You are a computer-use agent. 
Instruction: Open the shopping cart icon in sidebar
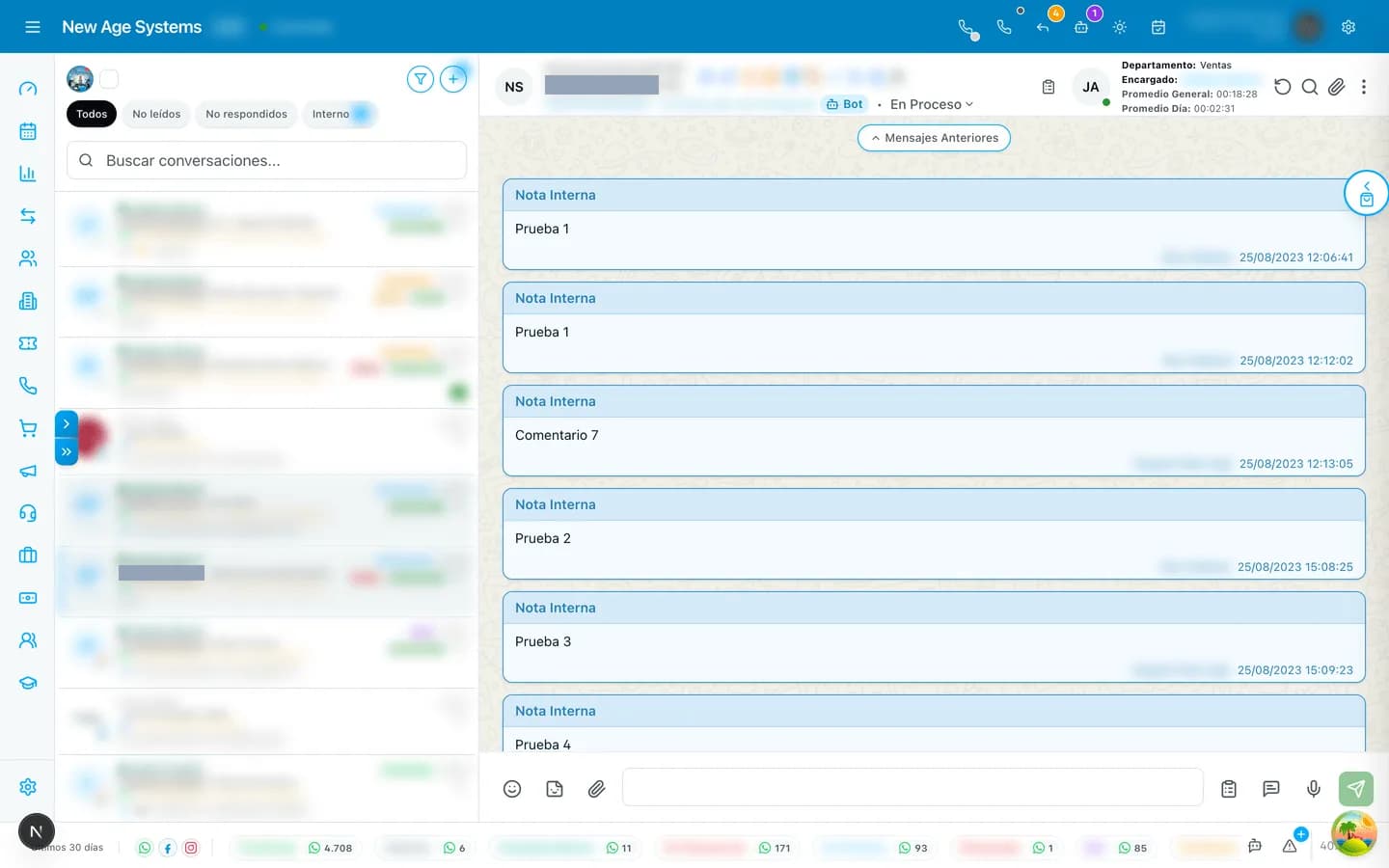pos(28,428)
